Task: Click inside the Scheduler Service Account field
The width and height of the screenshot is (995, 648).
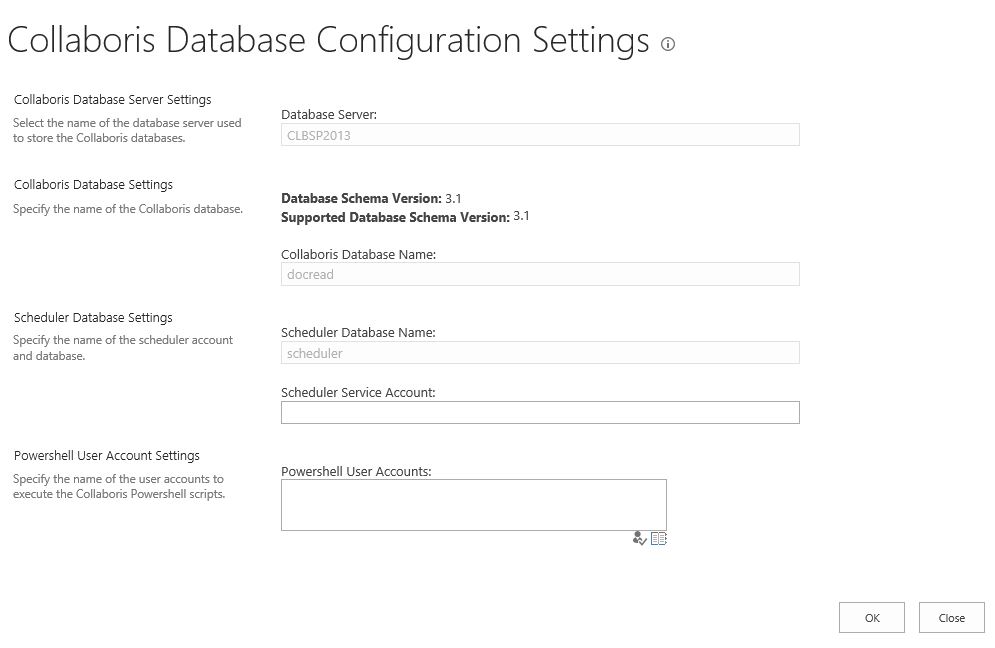Action: [540, 412]
